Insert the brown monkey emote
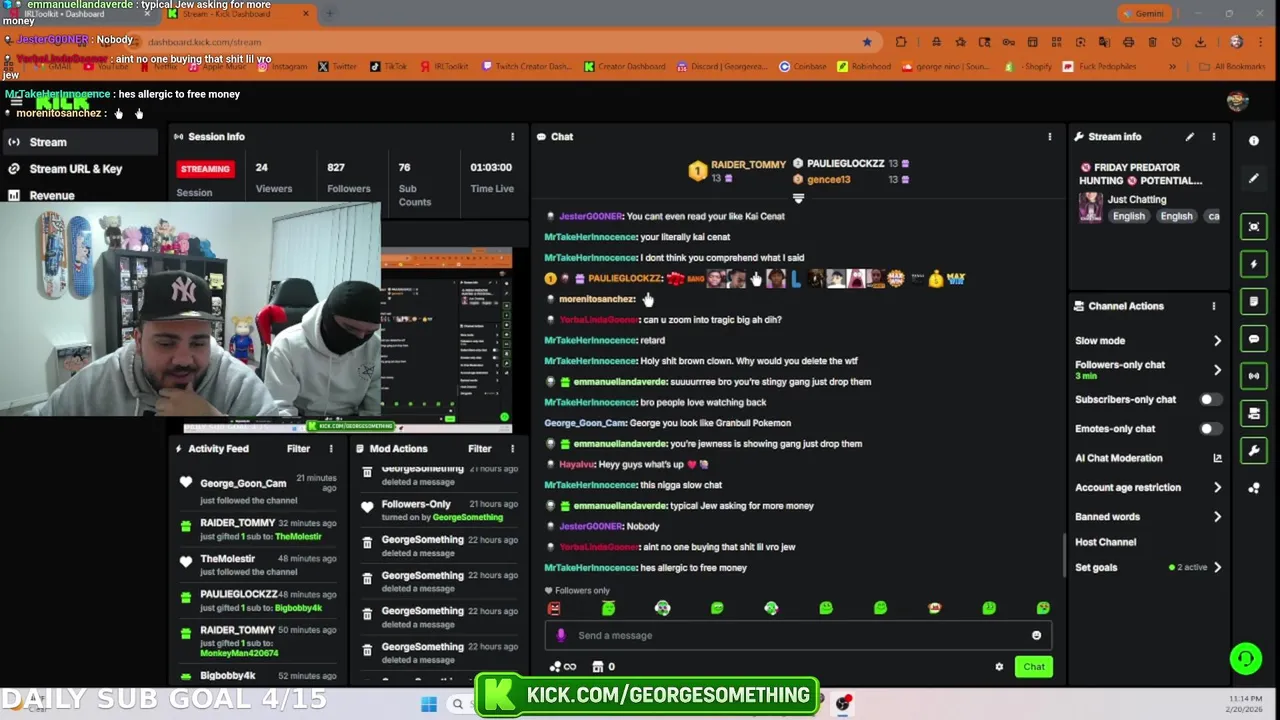 [934, 608]
